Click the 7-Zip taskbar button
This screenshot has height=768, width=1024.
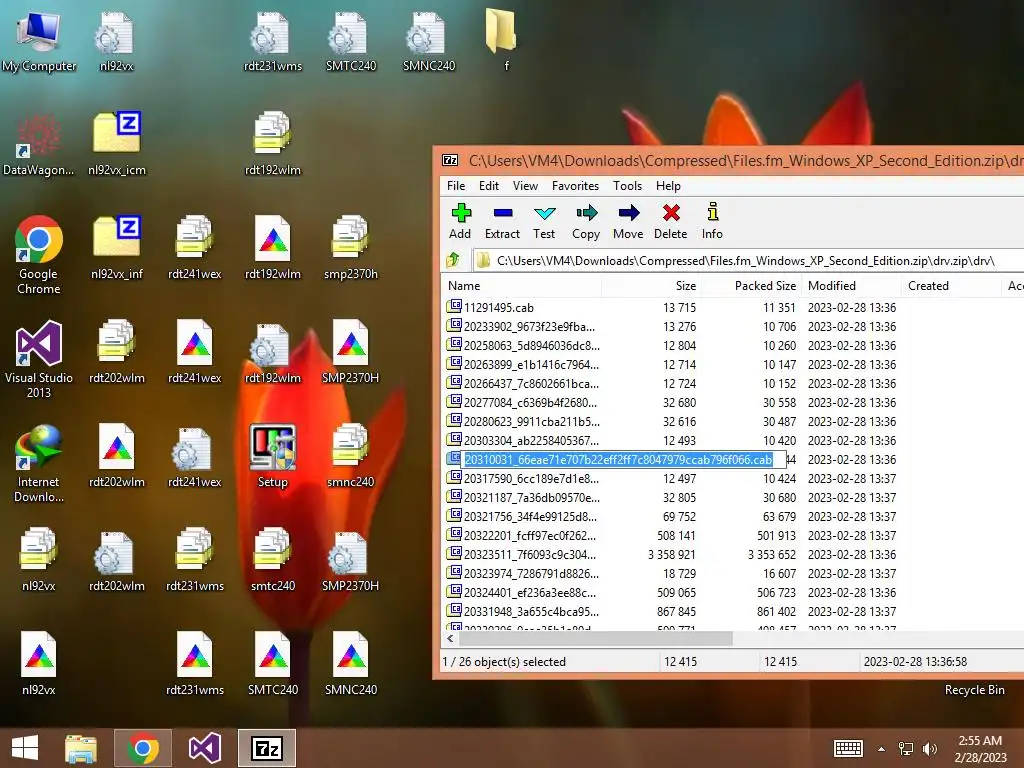coord(266,748)
